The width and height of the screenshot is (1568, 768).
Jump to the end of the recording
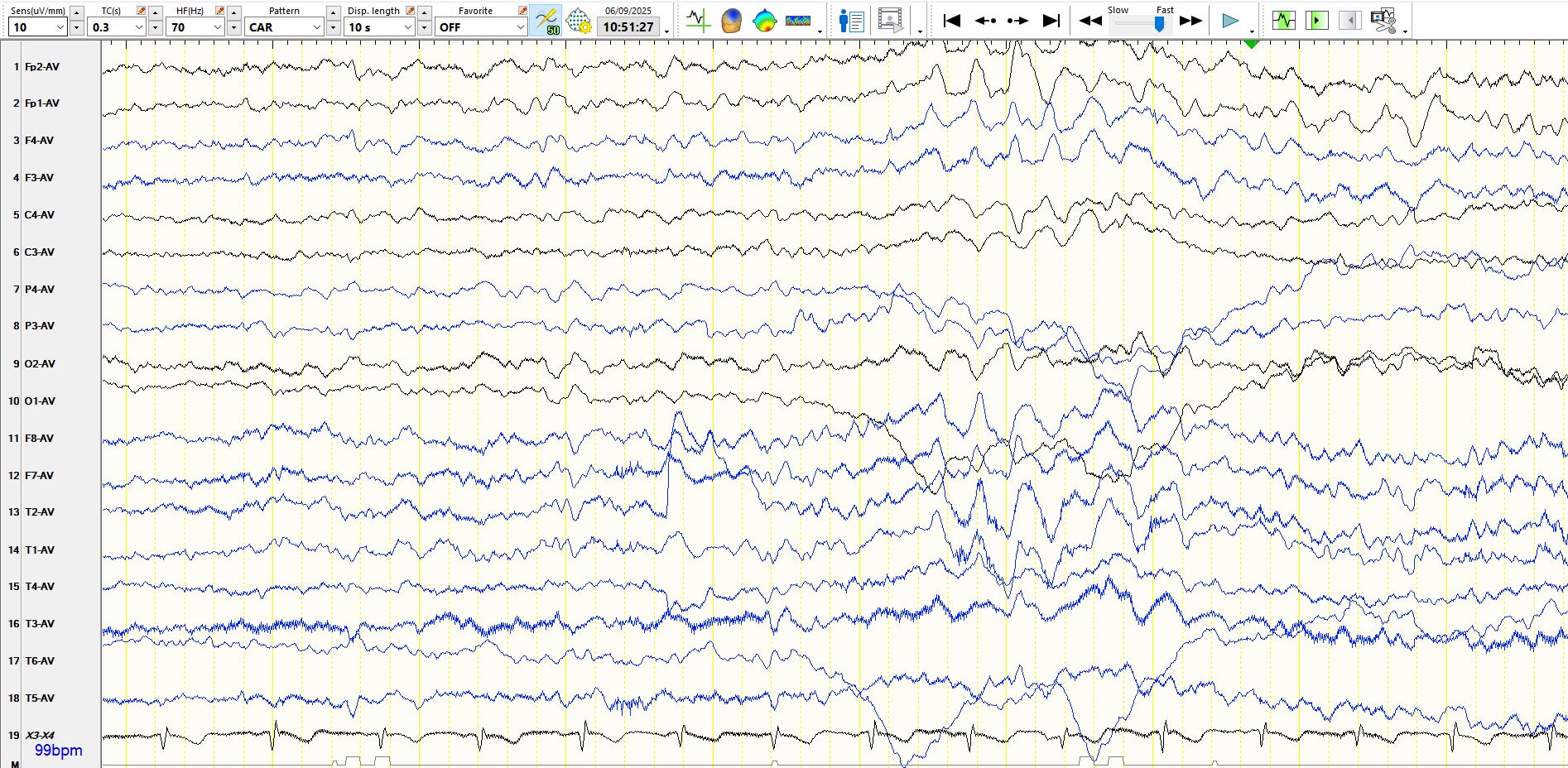pyautogui.click(x=1051, y=21)
